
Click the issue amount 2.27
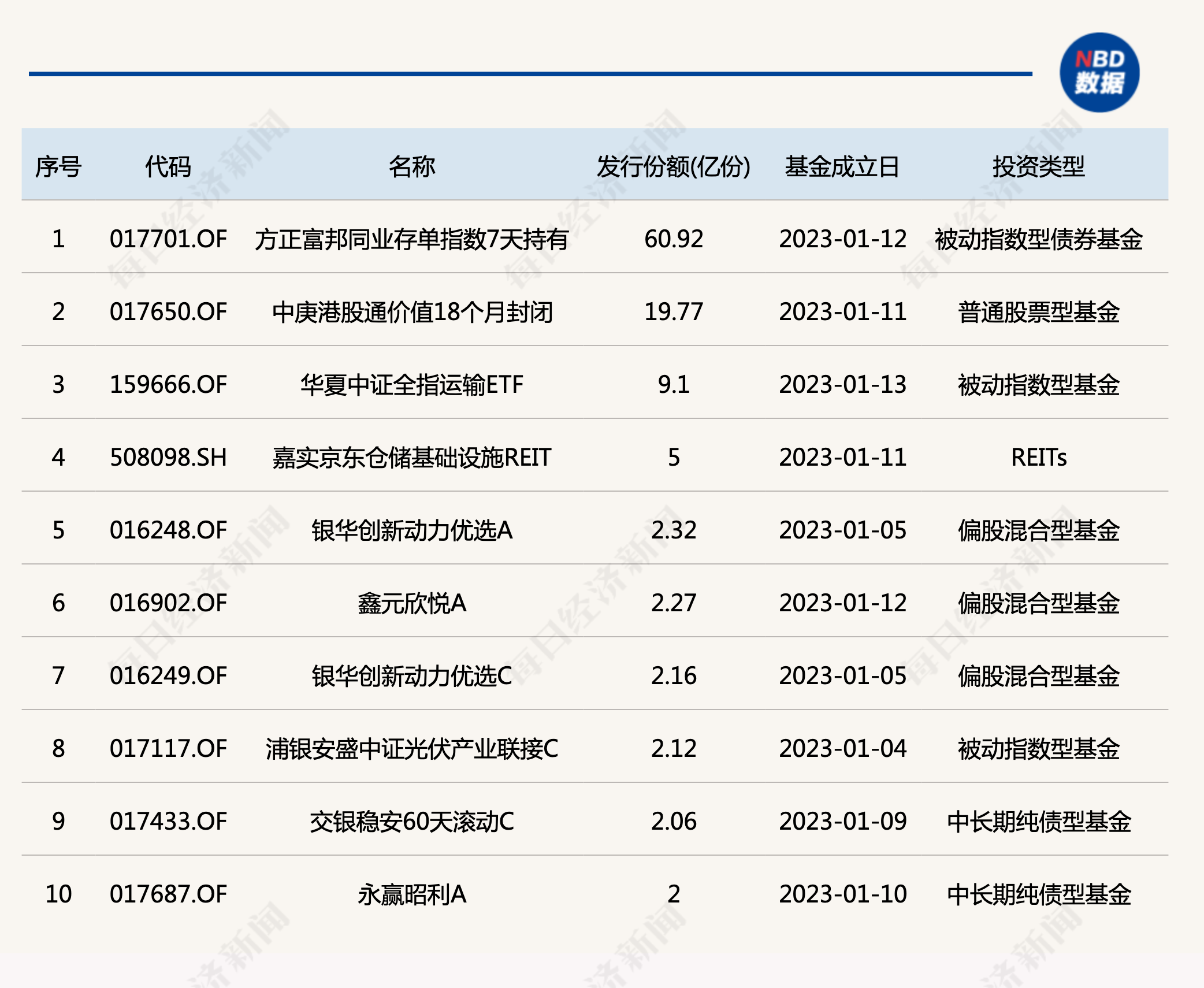[x=674, y=603]
